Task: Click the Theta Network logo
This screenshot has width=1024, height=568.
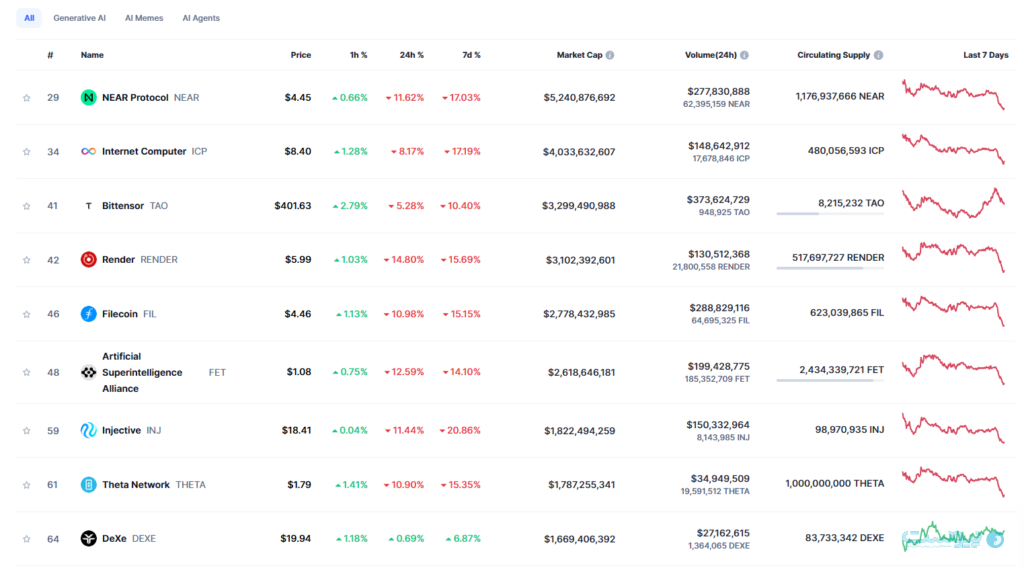Action: tap(88, 484)
